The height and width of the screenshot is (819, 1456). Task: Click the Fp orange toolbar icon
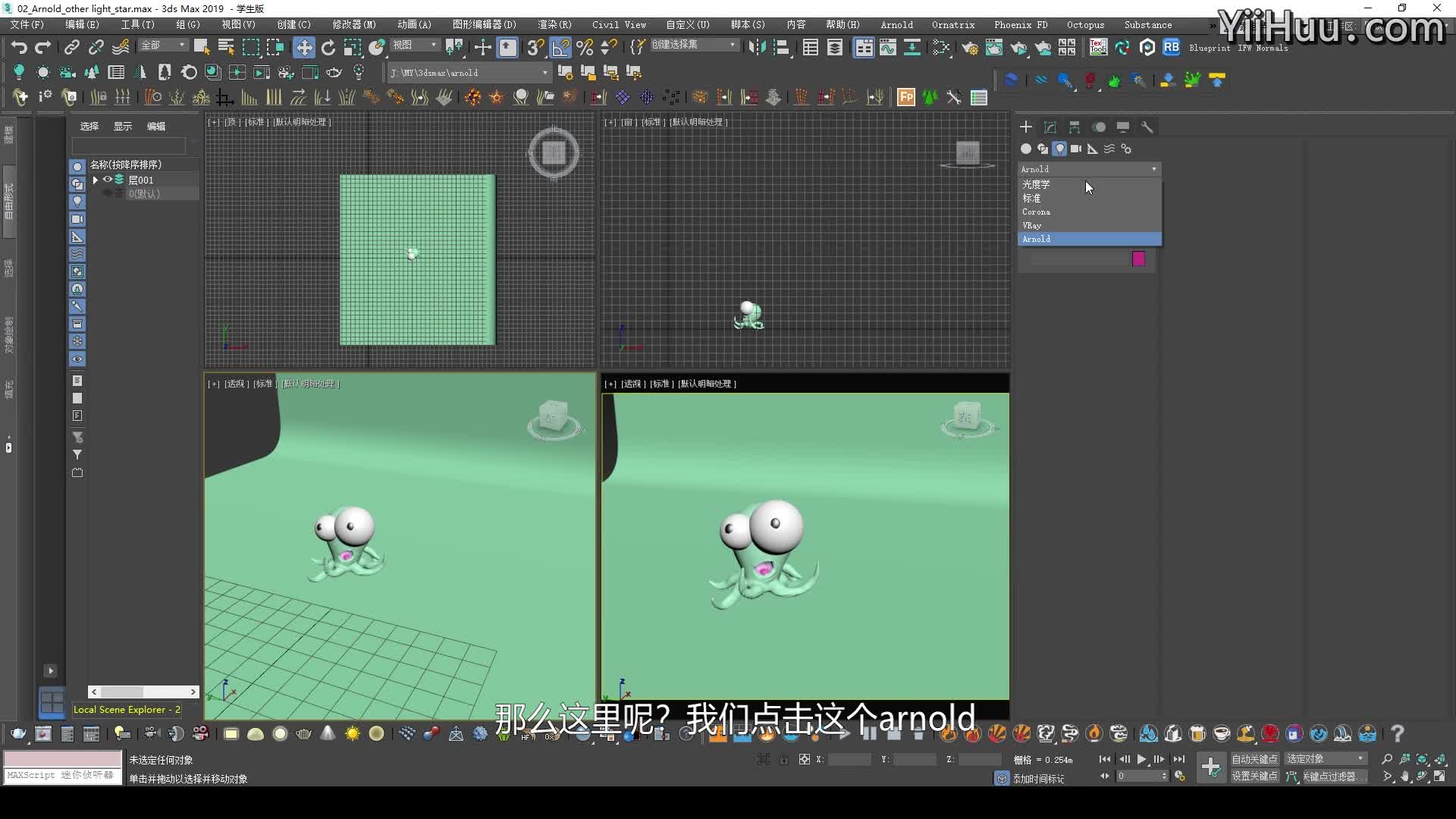point(906,97)
